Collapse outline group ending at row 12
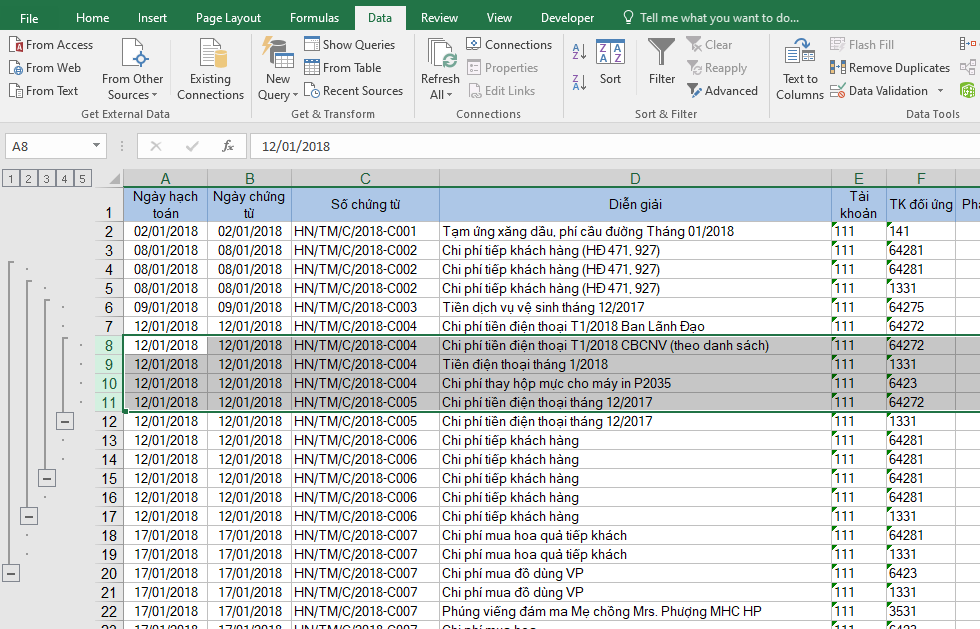Image resolution: width=980 pixels, height=629 pixels. 65,421
